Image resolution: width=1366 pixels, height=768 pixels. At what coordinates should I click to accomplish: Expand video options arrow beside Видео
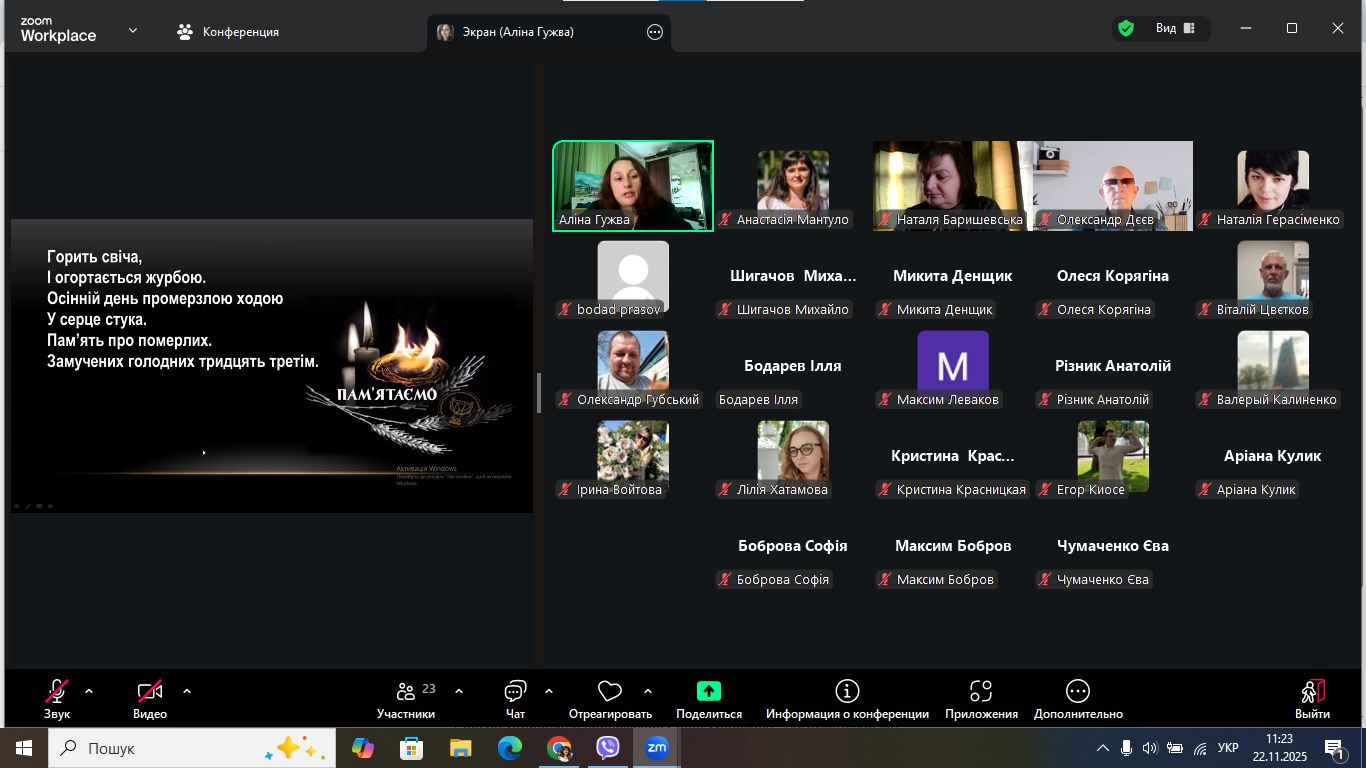pos(187,691)
